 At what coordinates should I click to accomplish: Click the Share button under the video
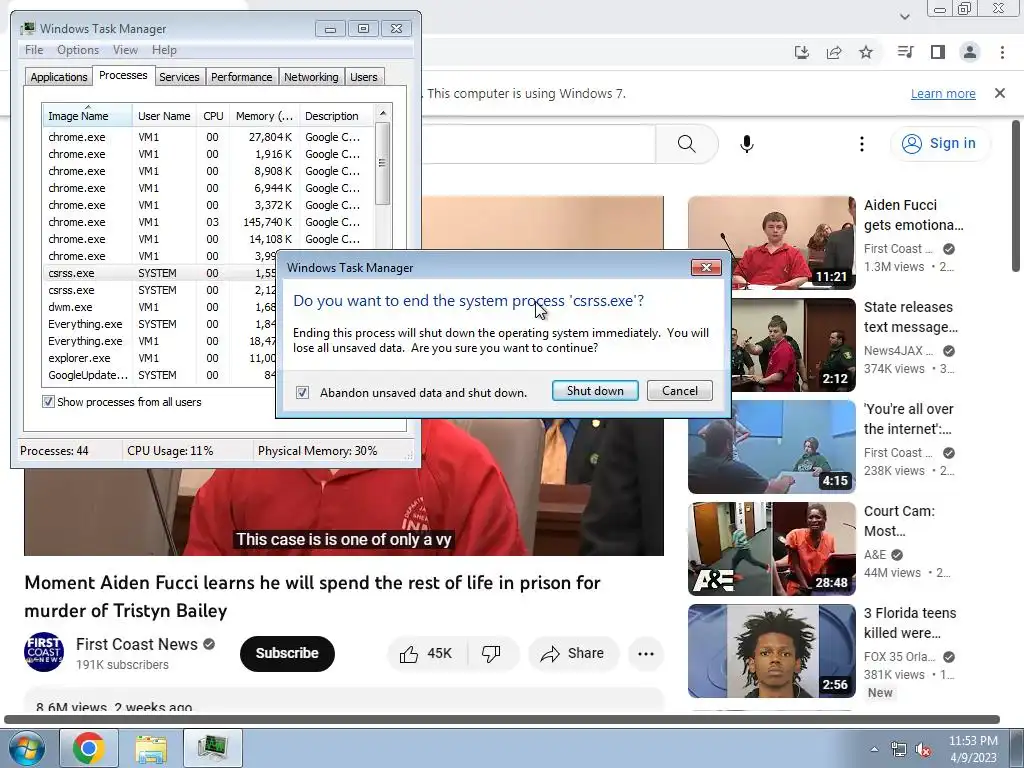point(573,653)
